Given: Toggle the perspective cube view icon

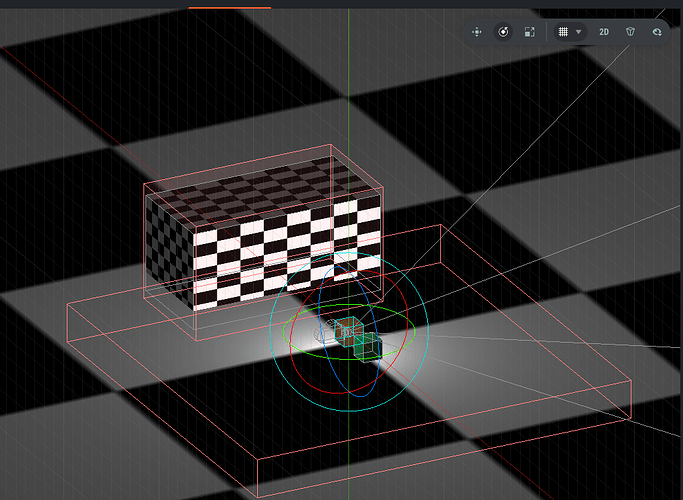Looking at the screenshot, I should (630, 32).
